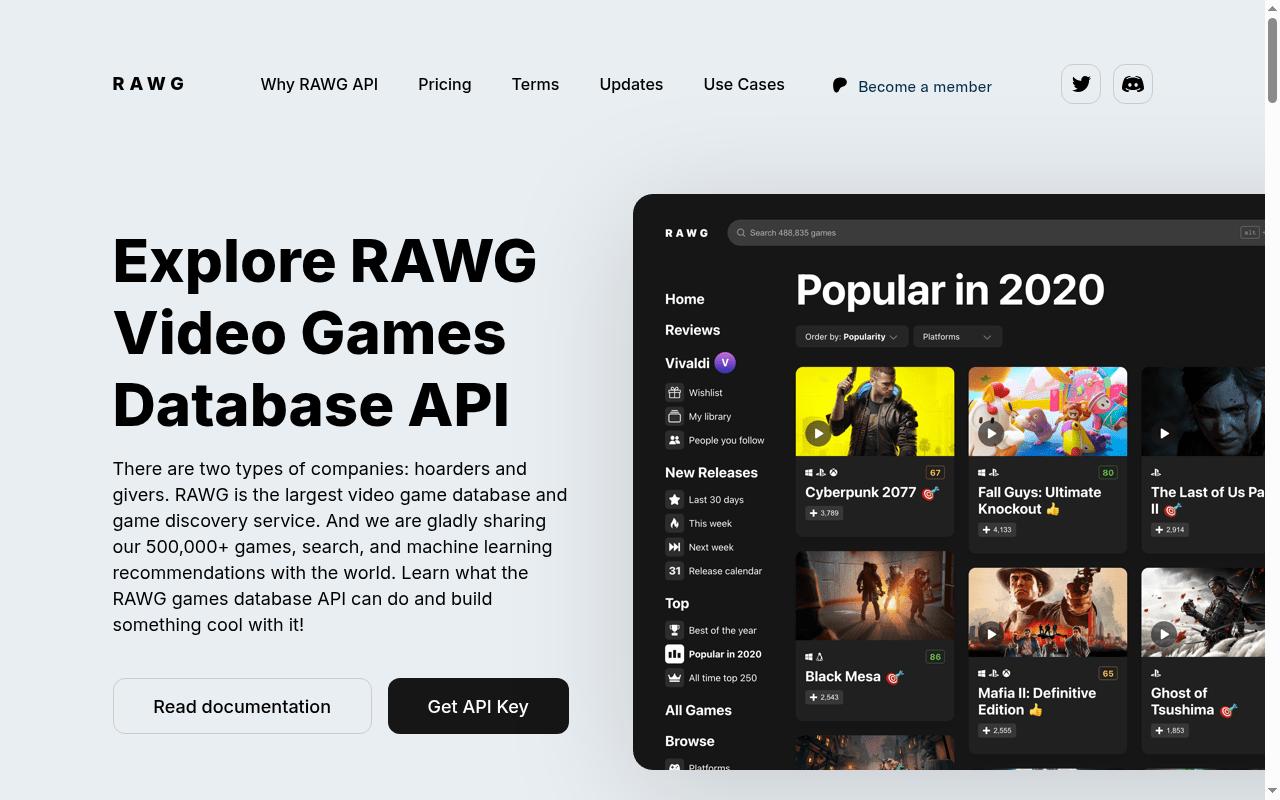Image resolution: width=1280 pixels, height=800 pixels.
Task: Click the Search 488,835 games field
Action: (996, 233)
